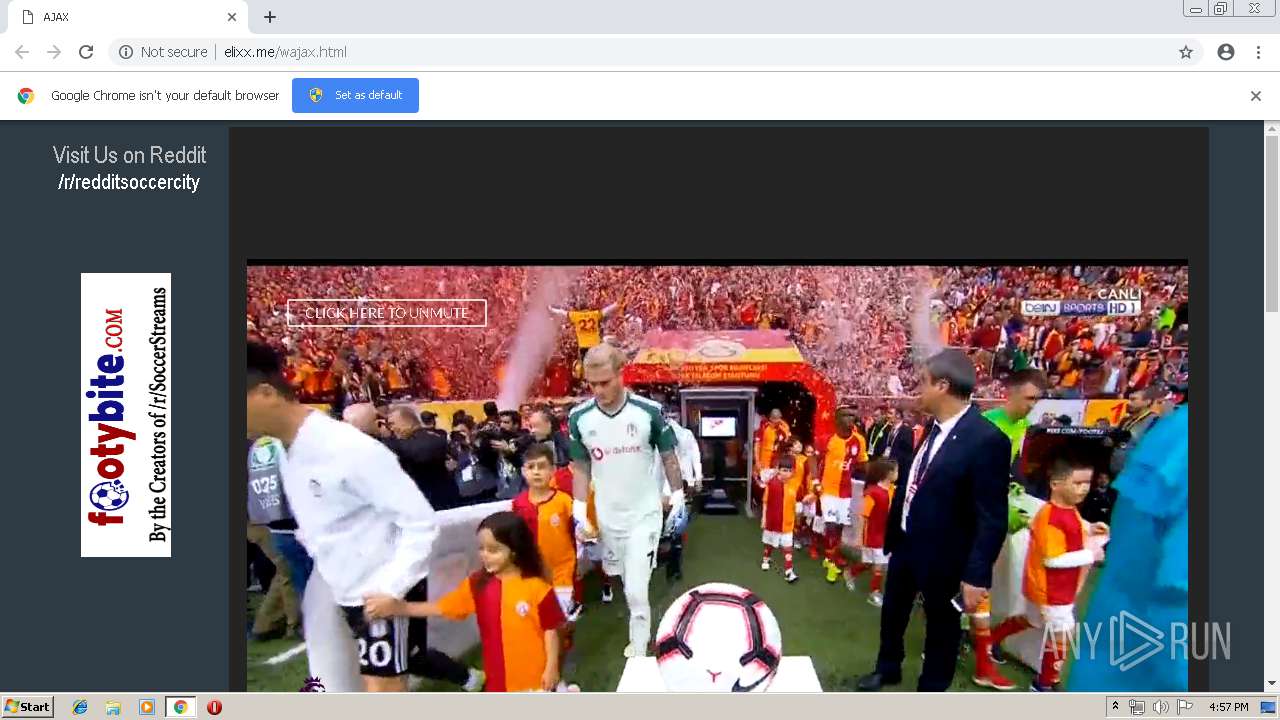Bookmark this page with the star icon
Viewport: 1280px width, 720px height.
point(1186,52)
